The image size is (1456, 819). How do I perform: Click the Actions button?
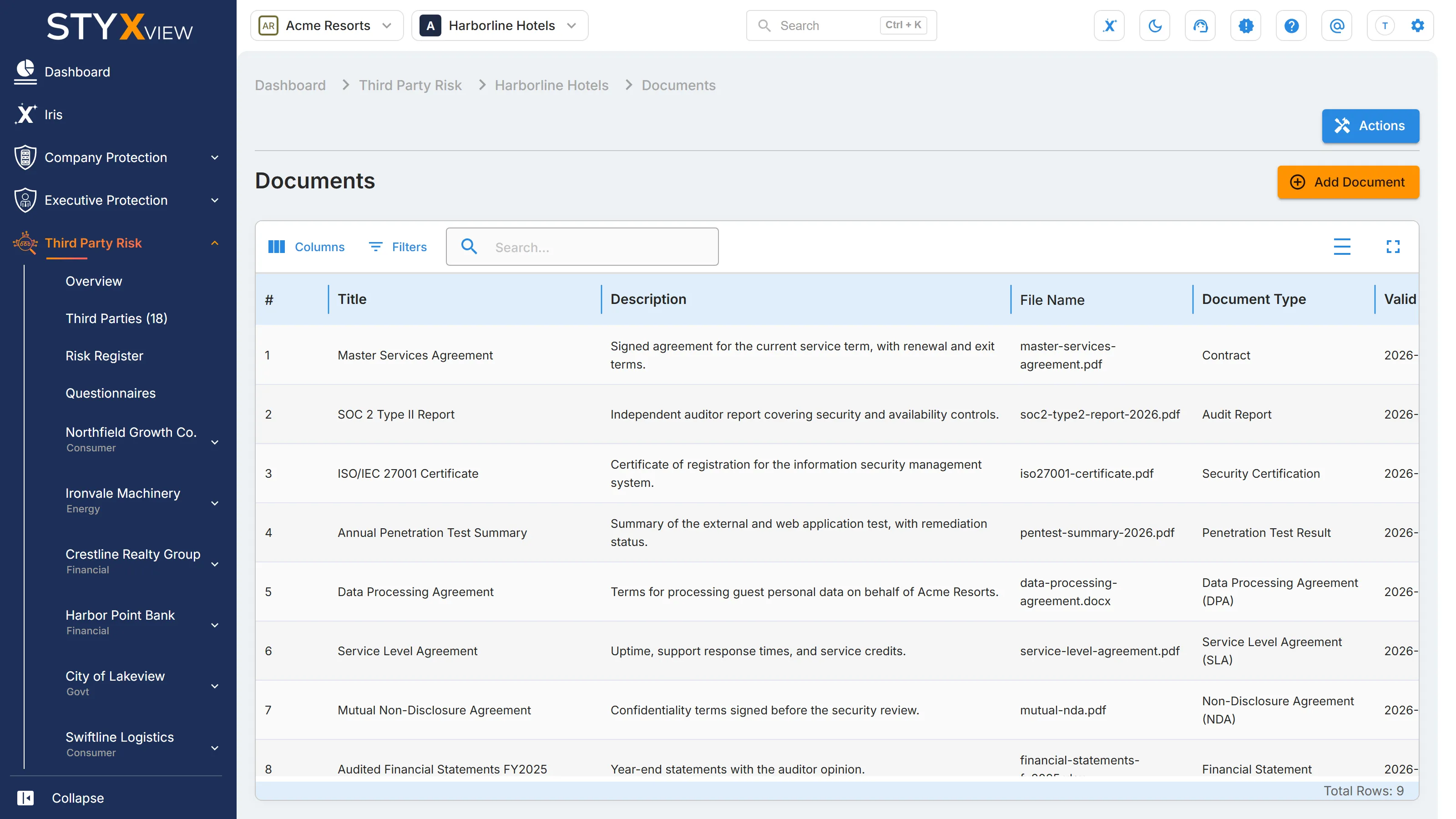pos(1370,126)
